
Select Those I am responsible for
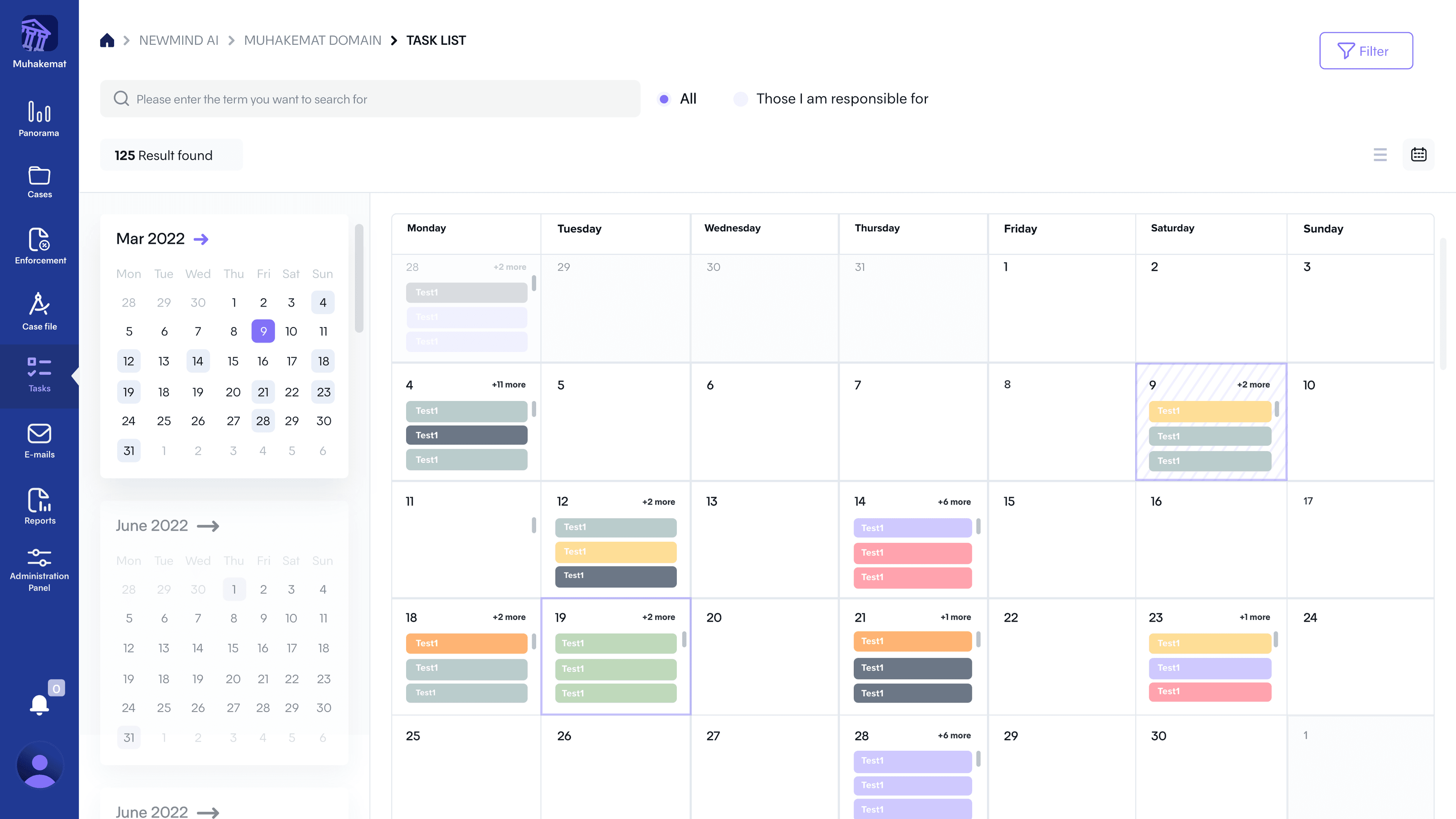point(741,99)
